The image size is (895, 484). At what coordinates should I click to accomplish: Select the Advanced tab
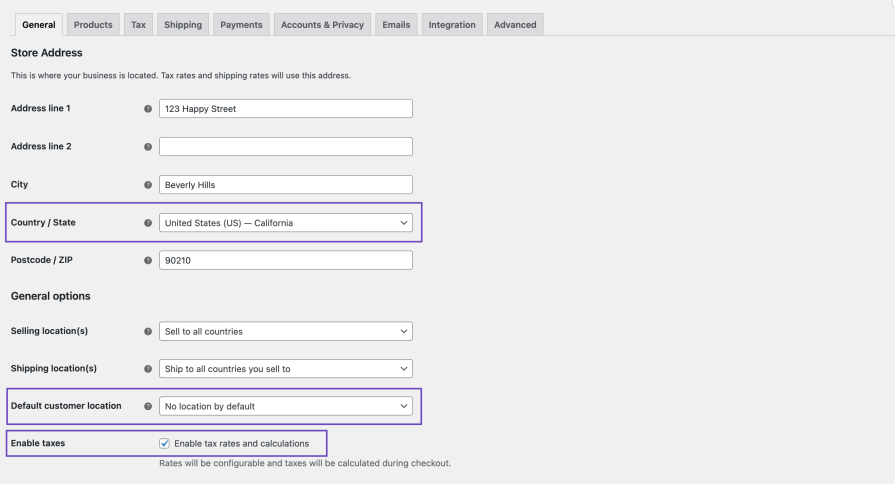(x=515, y=25)
